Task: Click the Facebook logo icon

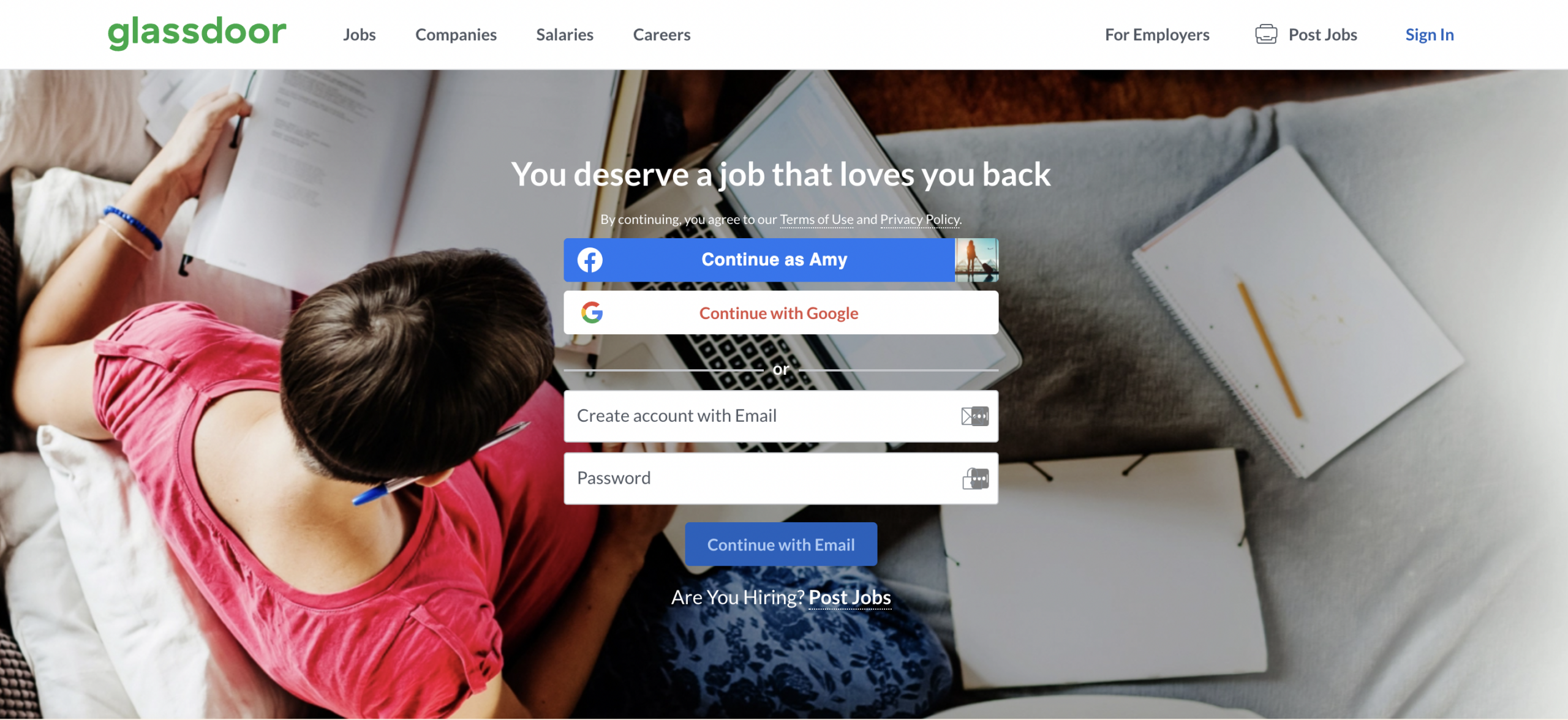Action: [590, 259]
